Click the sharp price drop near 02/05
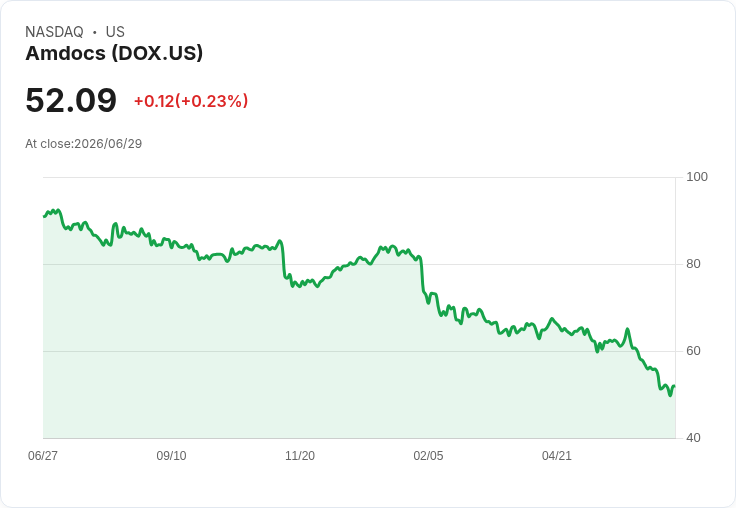The image size is (736, 508). pos(422,277)
